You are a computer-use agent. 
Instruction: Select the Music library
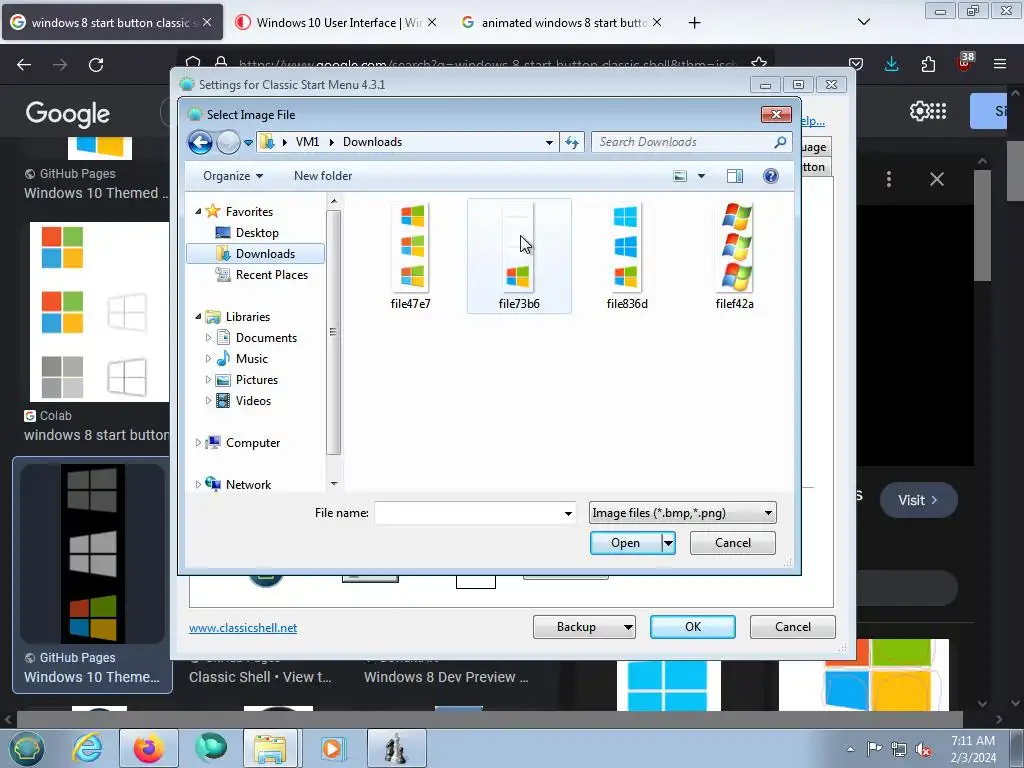251,359
